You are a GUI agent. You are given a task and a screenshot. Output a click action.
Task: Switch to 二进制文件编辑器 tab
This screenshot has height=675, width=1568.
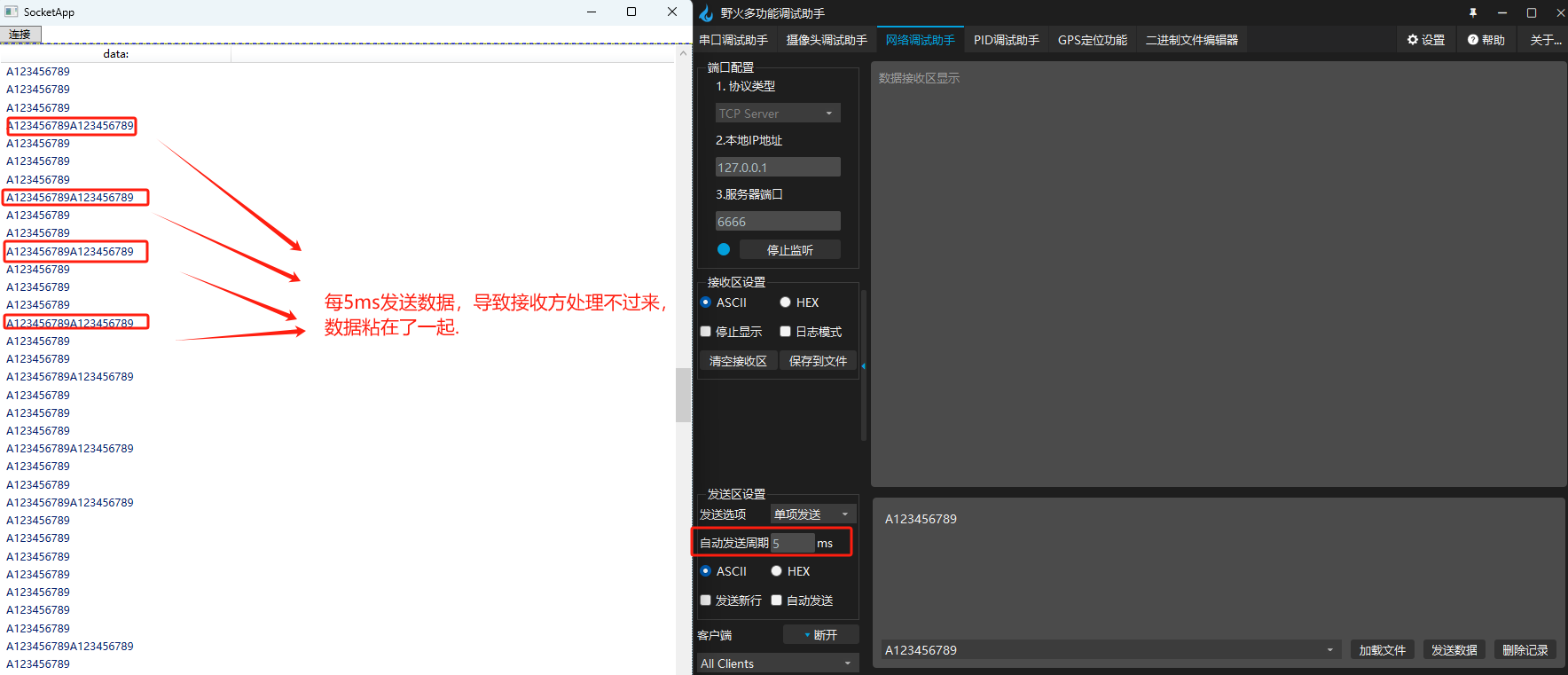pos(1192,40)
